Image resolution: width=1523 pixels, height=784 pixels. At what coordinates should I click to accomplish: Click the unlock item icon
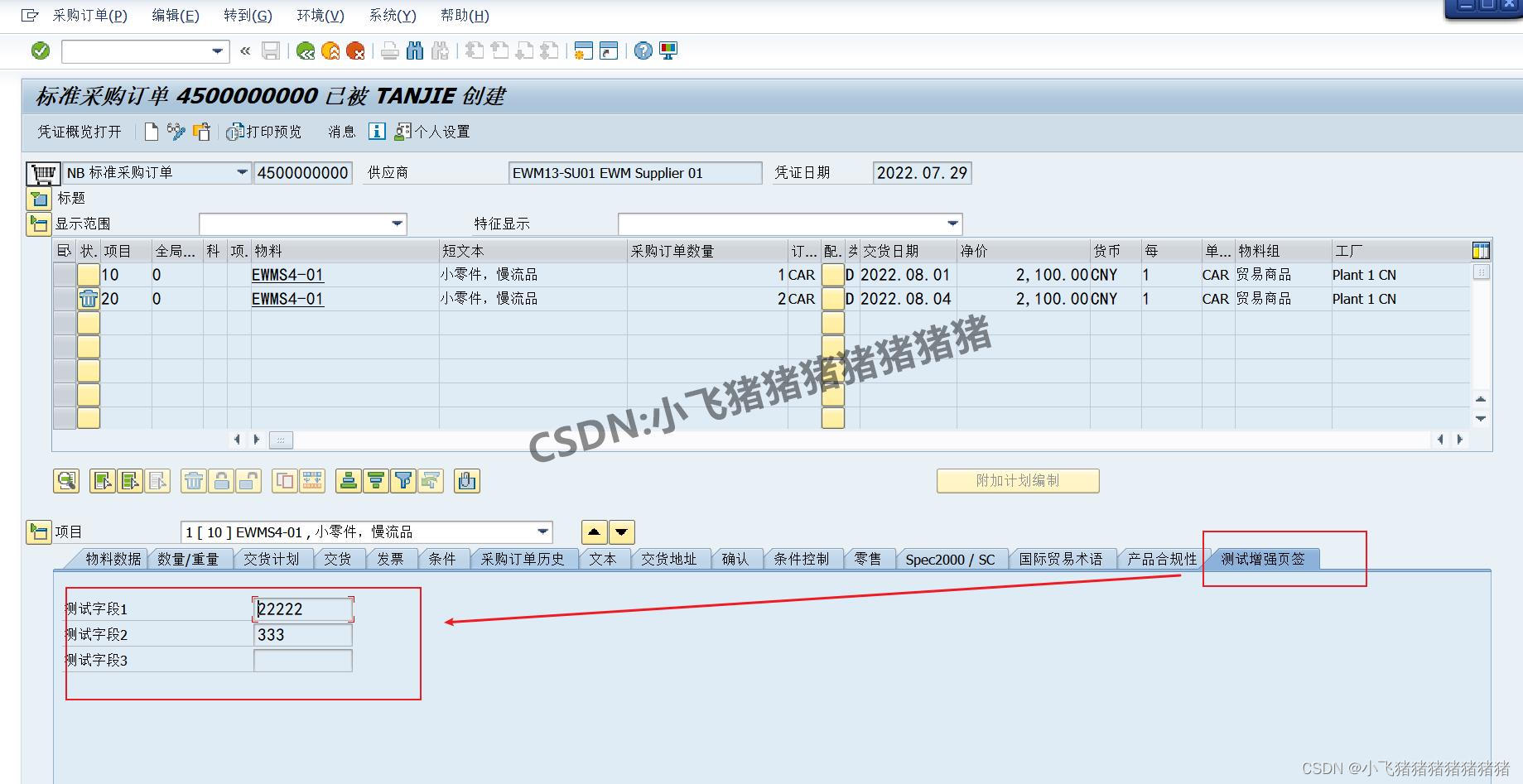coord(248,481)
